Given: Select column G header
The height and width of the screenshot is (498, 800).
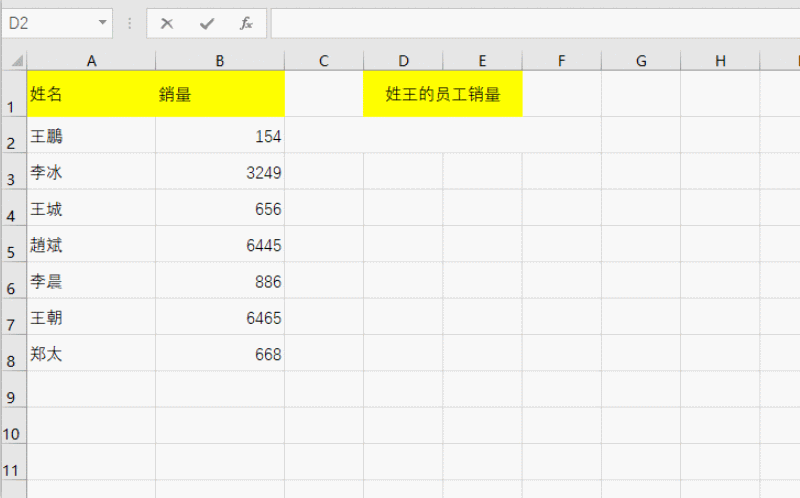Looking at the screenshot, I should tap(641, 61).
